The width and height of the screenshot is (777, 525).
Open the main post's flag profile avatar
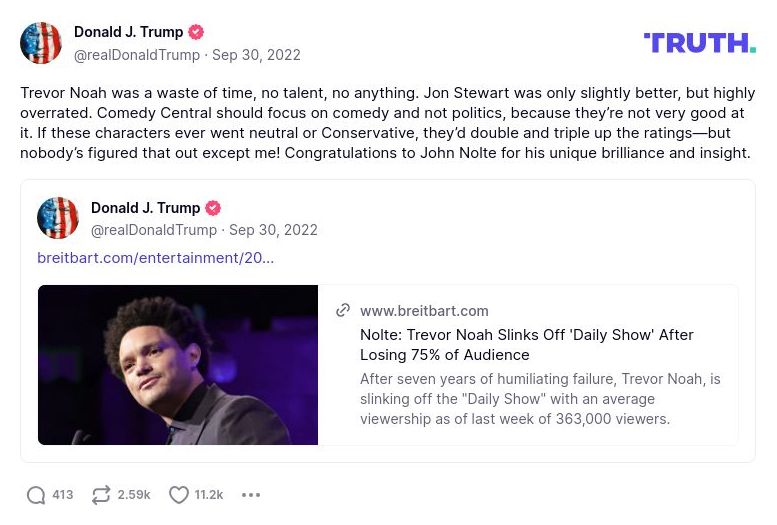coord(41,43)
